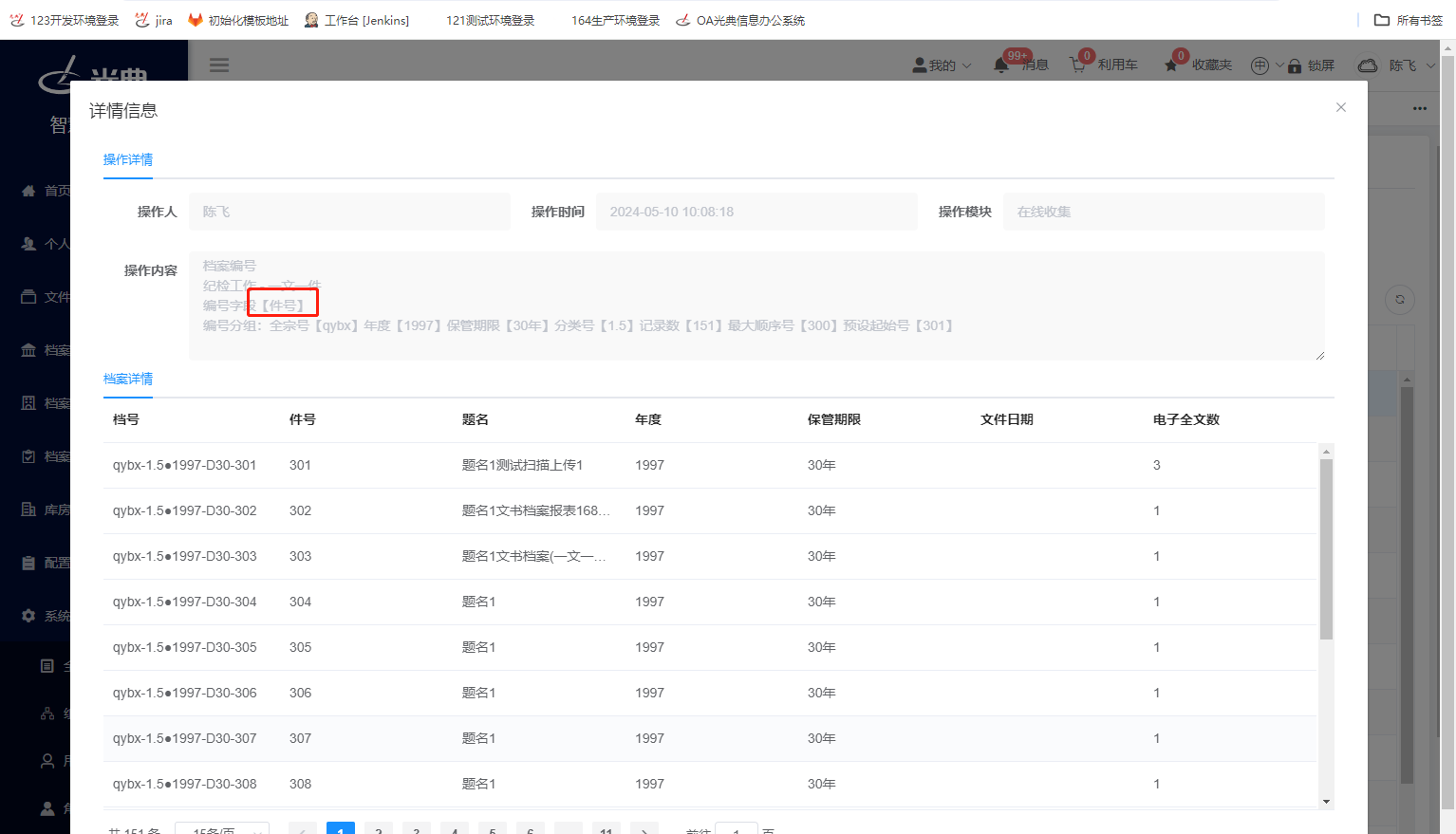Open the jira bookmark
This screenshot has width=1456, height=834.
pos(154,20)
